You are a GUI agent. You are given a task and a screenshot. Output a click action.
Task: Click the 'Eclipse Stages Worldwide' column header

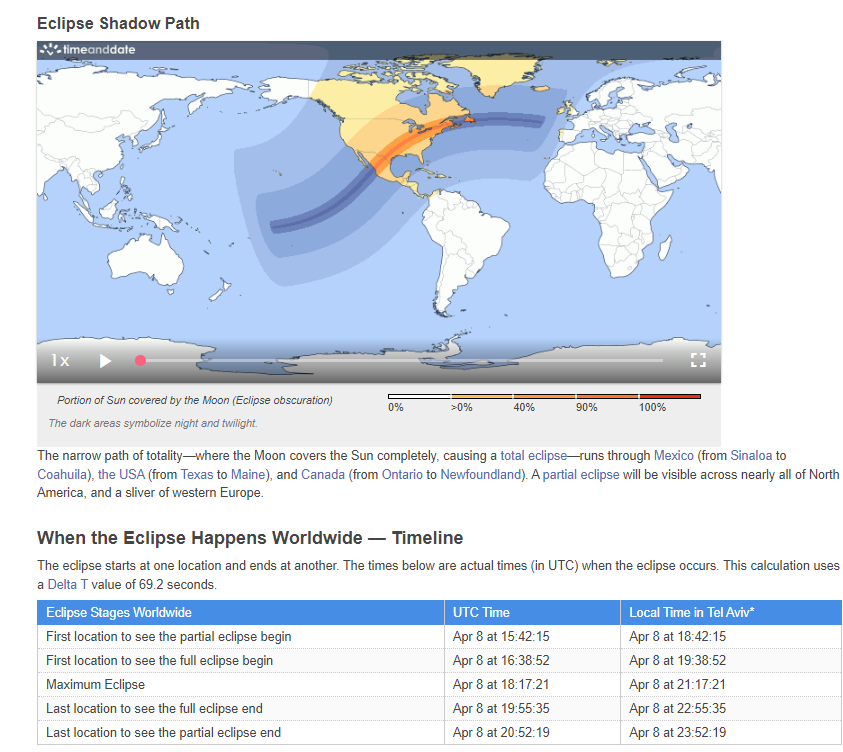pyautogui.click(x=241, y=613)
